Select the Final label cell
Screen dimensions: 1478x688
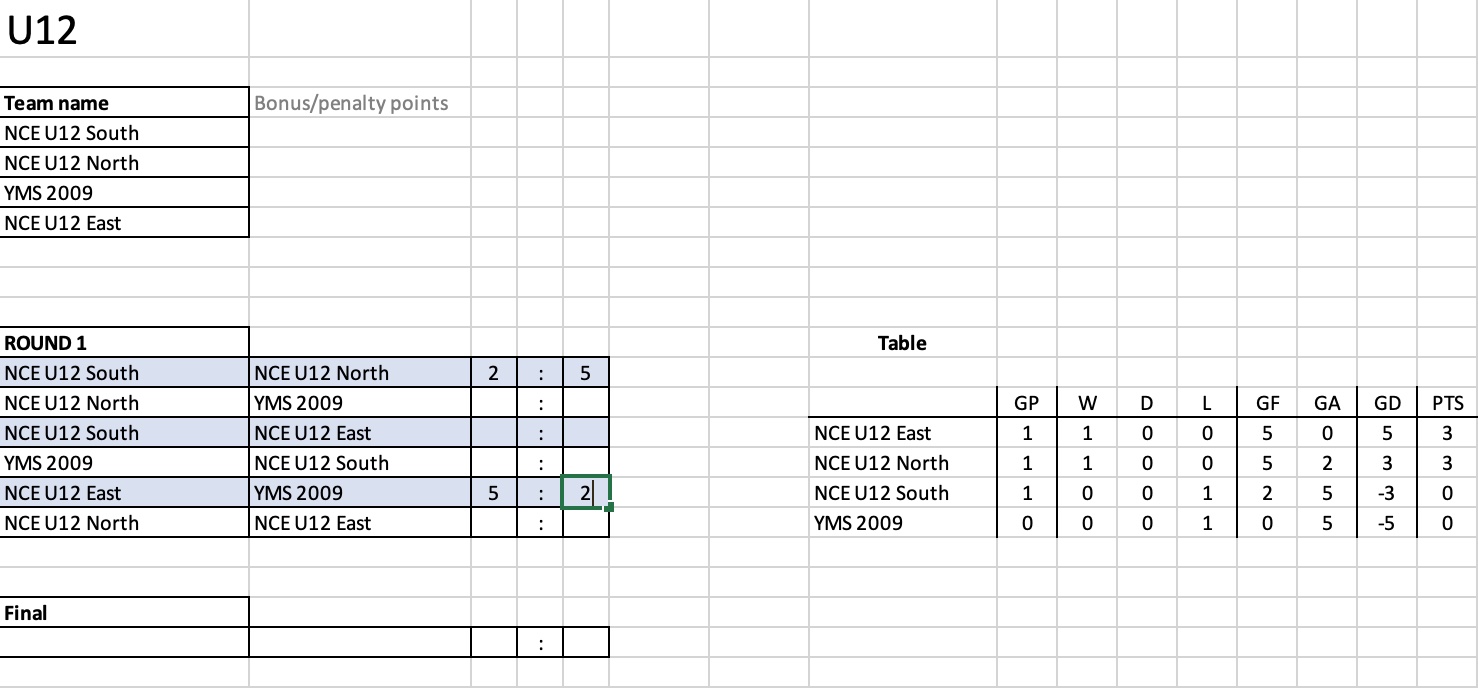click(x=124, y=613)
